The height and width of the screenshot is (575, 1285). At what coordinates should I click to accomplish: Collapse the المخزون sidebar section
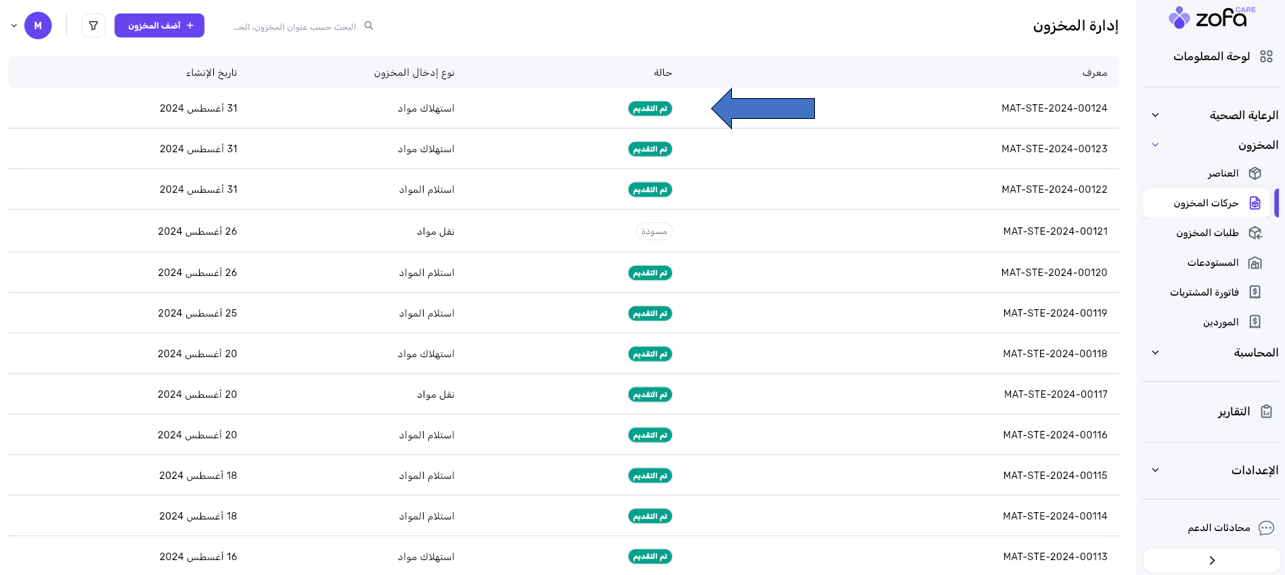pyautogui.click(x=1155, y=145)
